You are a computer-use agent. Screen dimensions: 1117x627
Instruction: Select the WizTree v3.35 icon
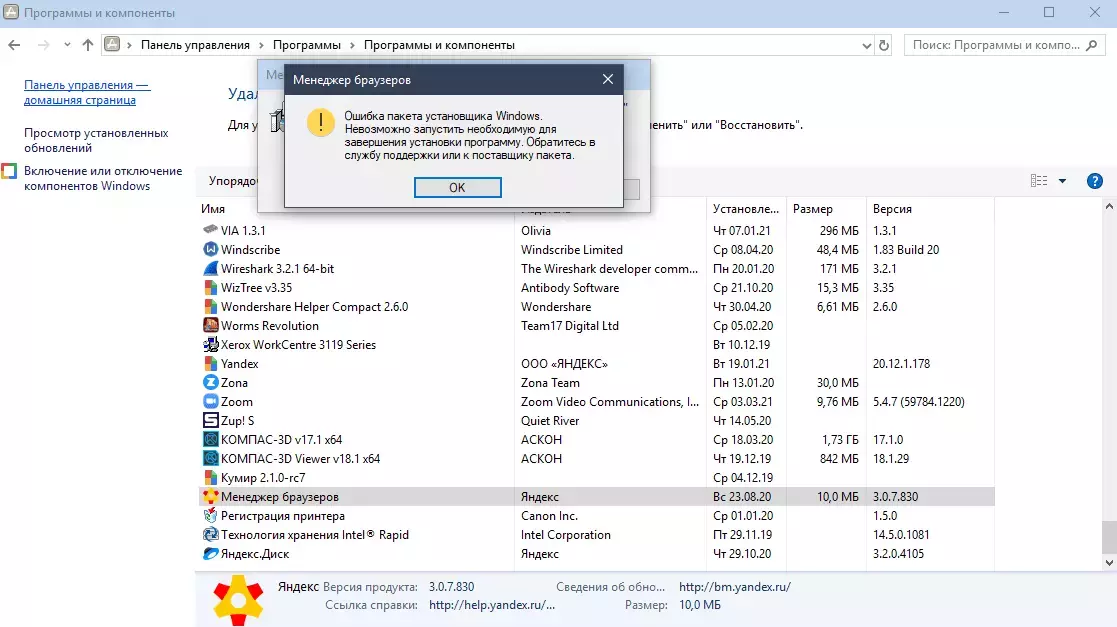tap(210, 288)
